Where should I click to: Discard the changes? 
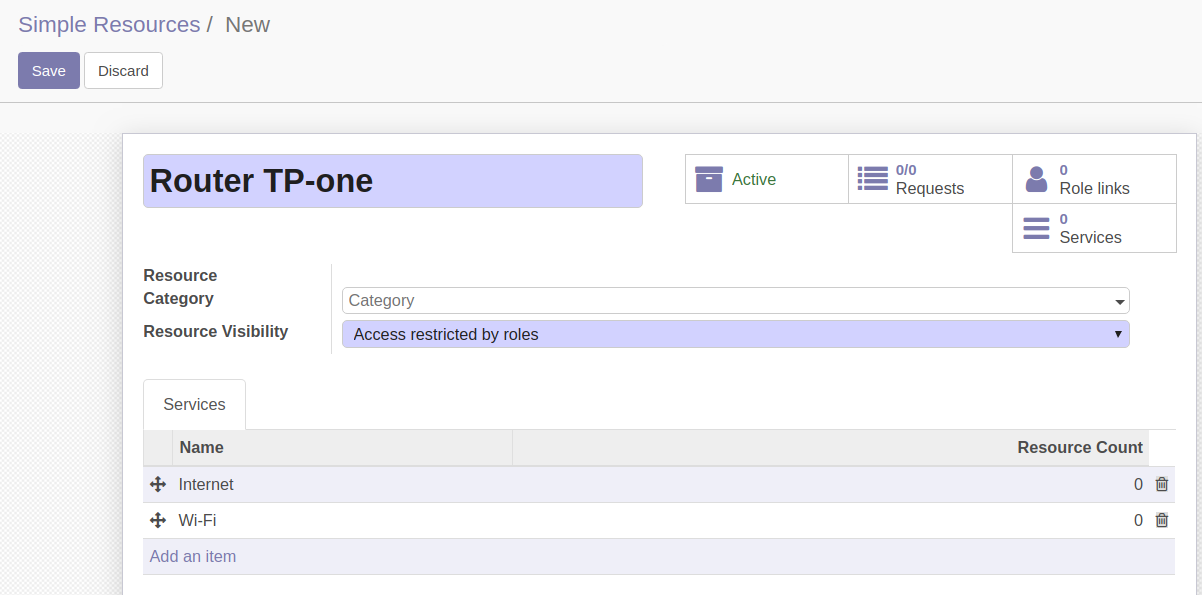tap(123, 70)
